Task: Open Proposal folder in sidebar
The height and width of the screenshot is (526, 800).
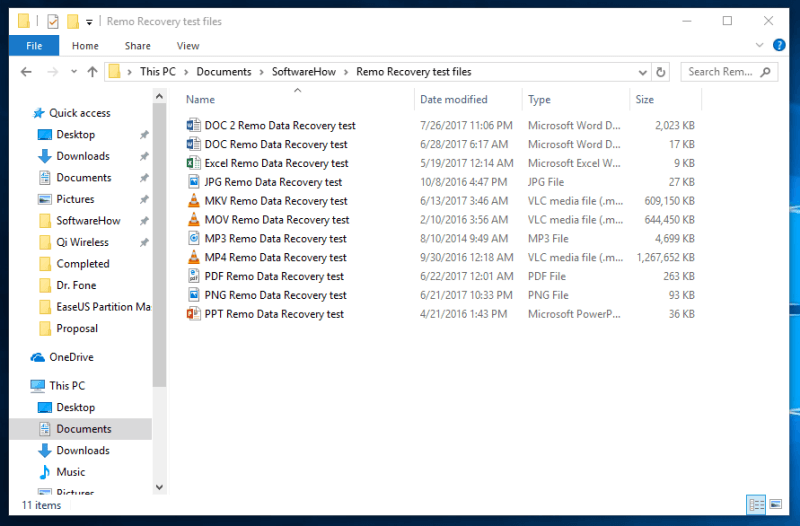Action: pos(77,329)
